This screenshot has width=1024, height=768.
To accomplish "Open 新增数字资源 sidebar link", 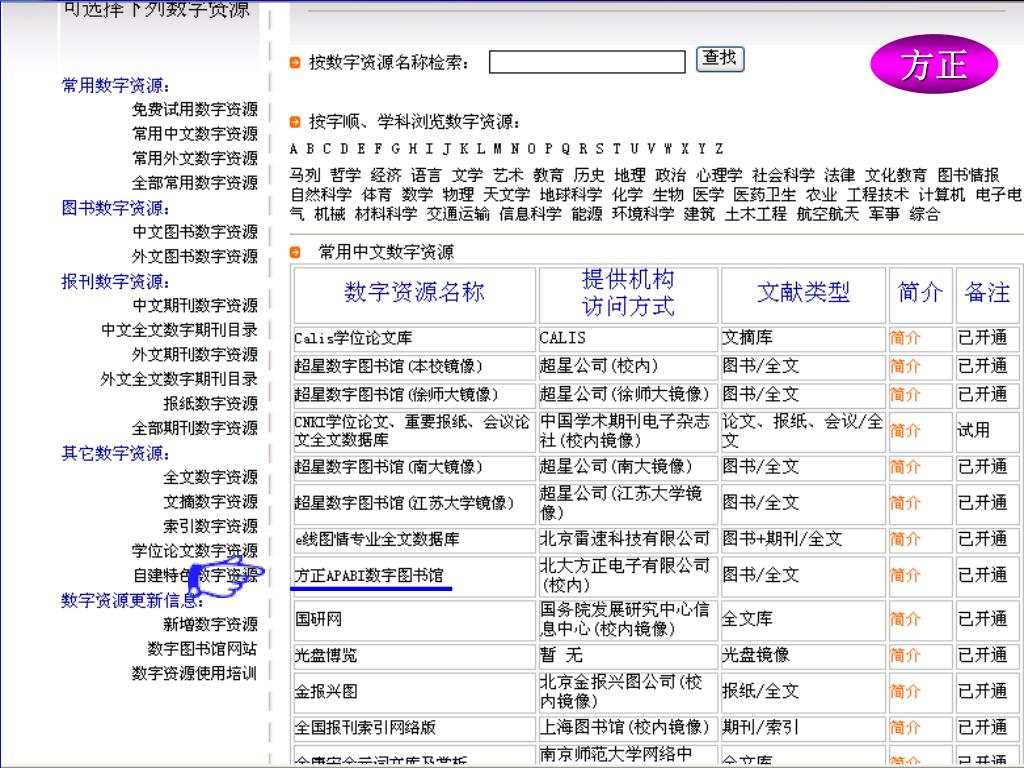I will pyautogui.click(x=210, y=624).
